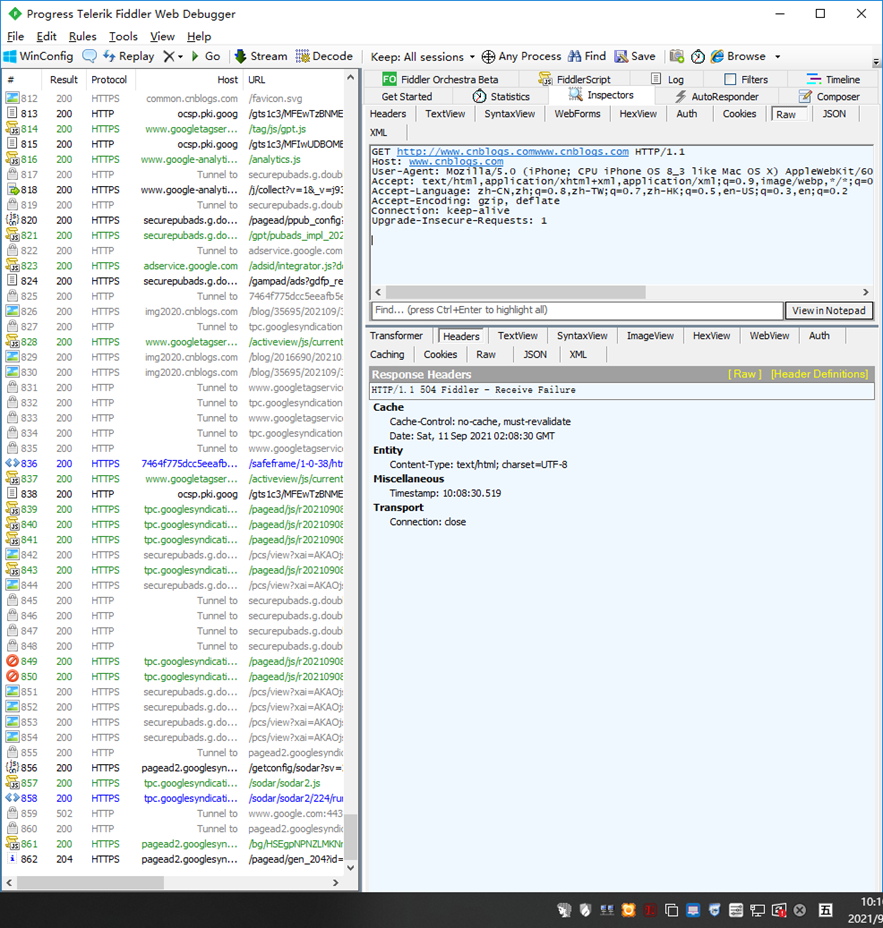Open Keep: All sessions dropdown
Screen dimensions: 883x928
423,57
